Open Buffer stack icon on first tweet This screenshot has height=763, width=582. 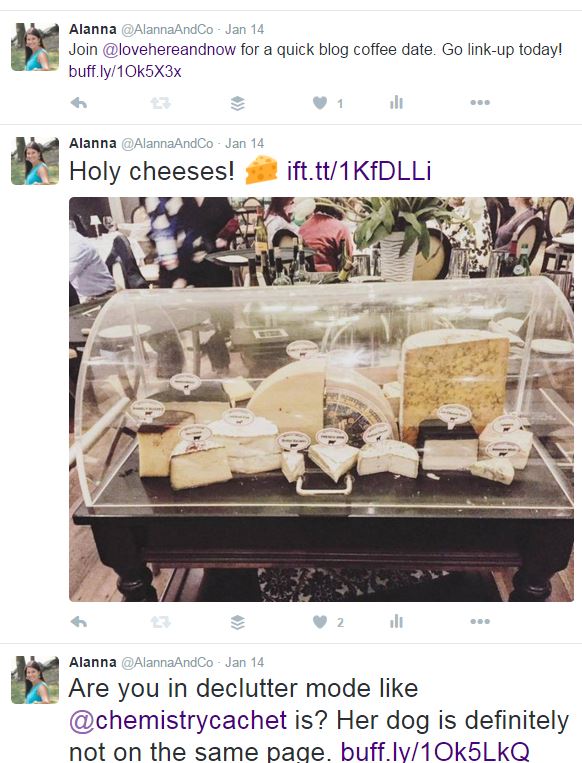(237, 103)
